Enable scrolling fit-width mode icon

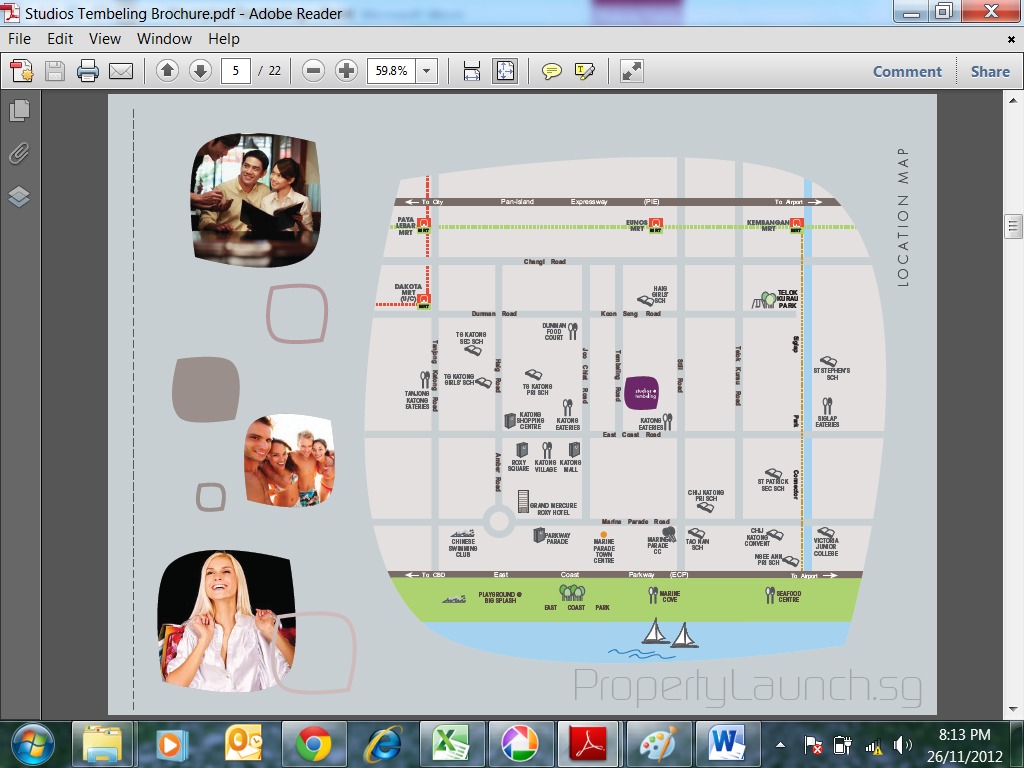[472, 71]
